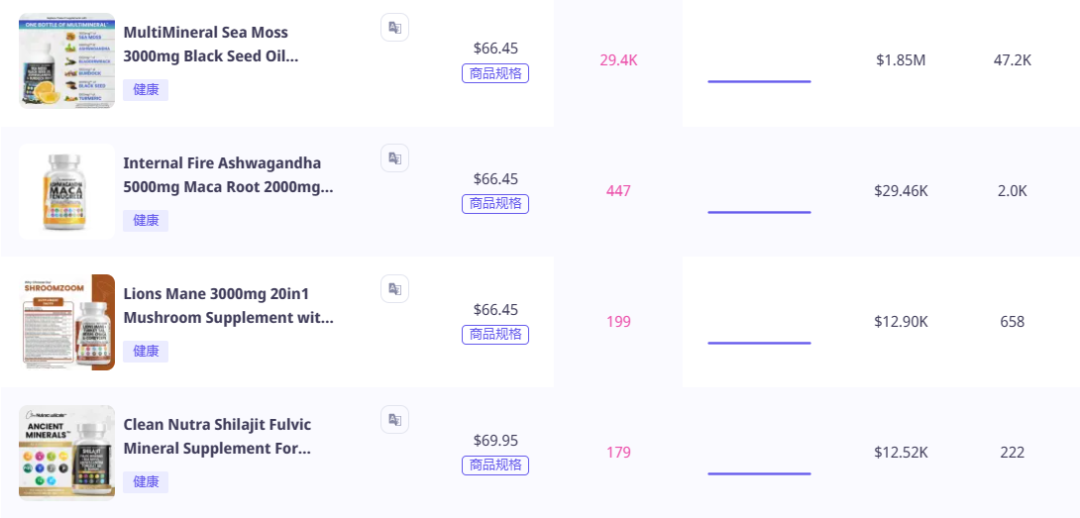The height and width of the screenshot is (518, 1080).
Task: Click 商品规格 button under $69.95 price
Action: click(x=495, y=466)
